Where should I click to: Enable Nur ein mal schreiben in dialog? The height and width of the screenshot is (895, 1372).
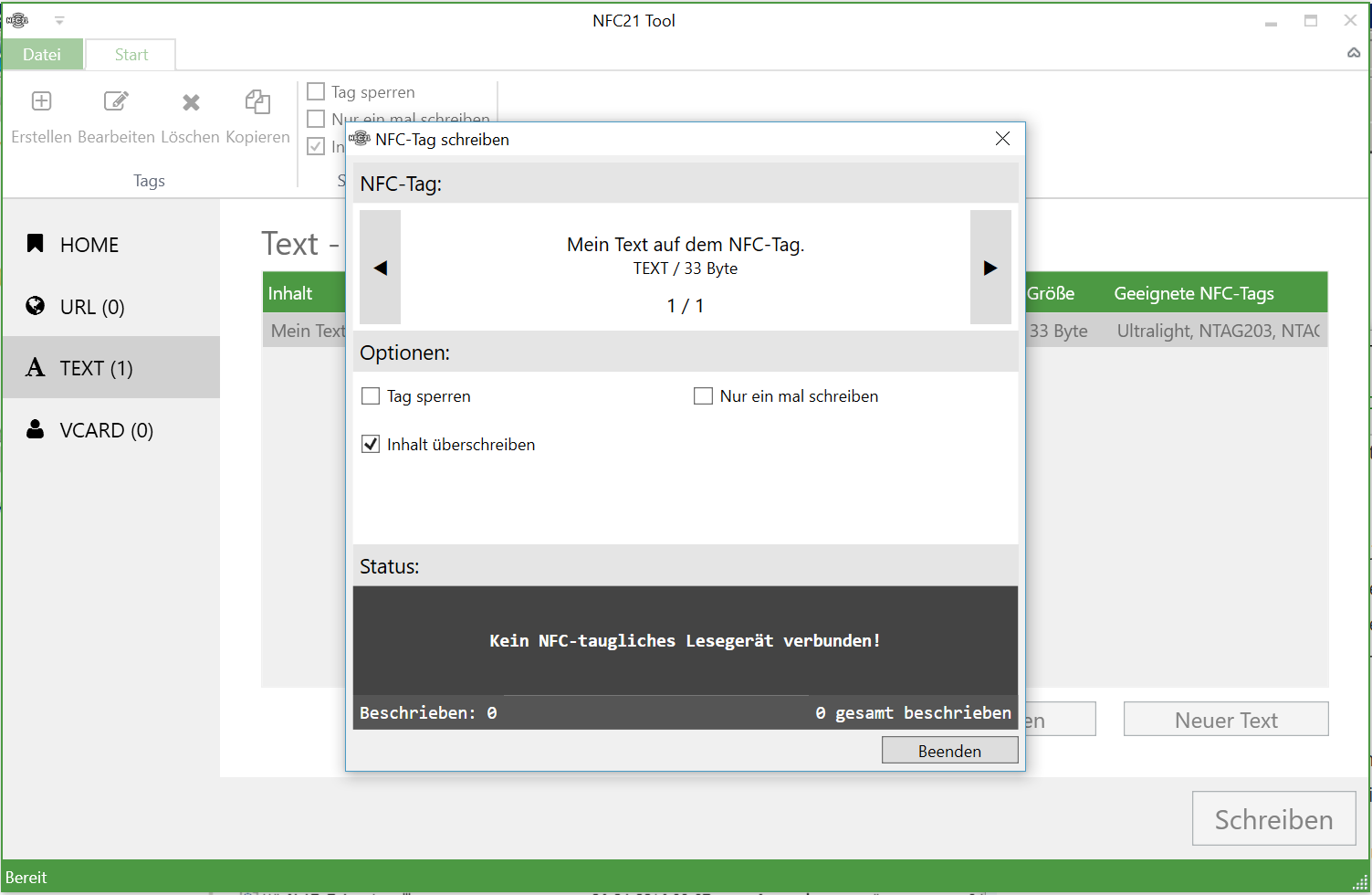703,395
